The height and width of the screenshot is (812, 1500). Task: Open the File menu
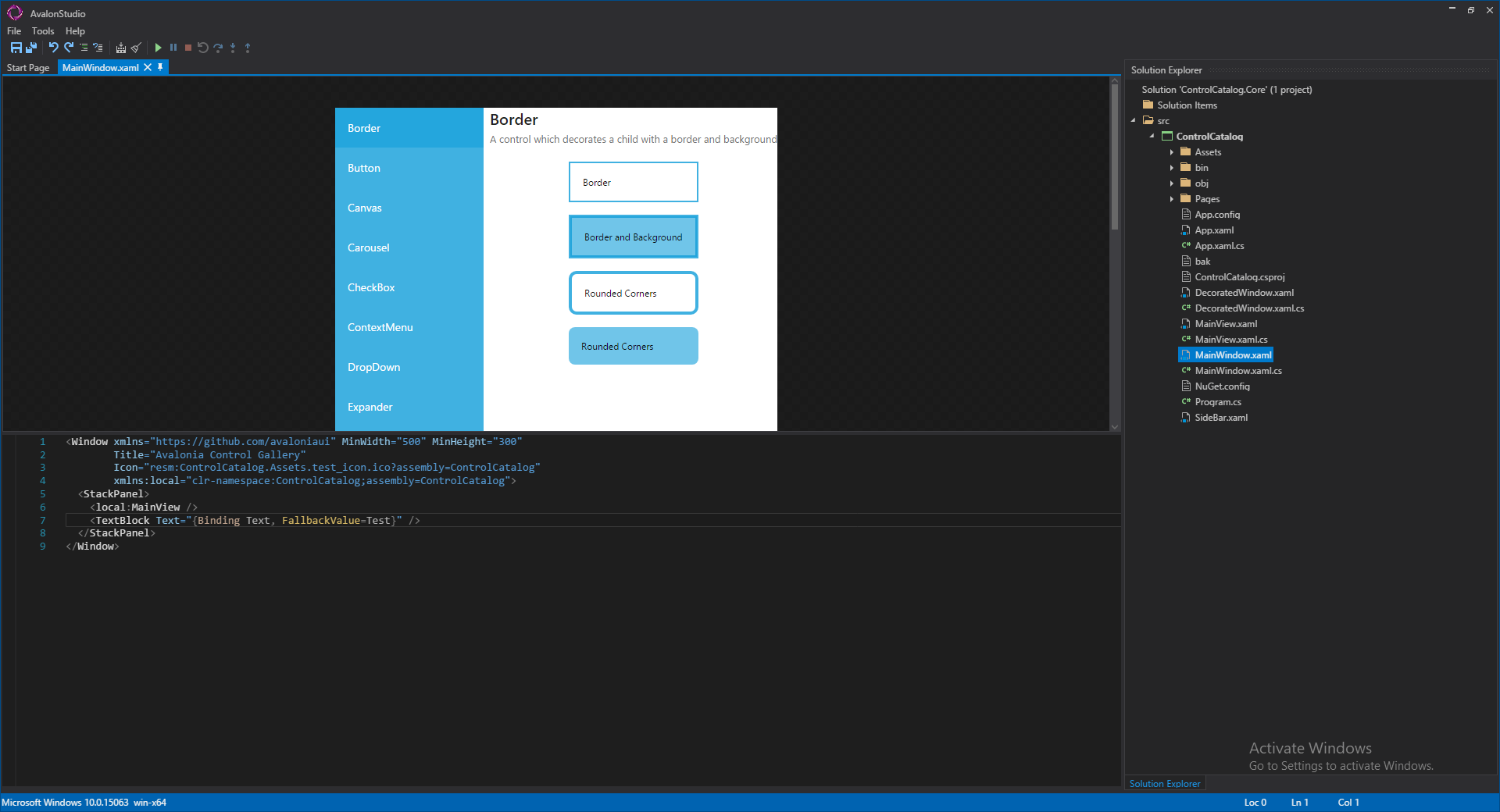pos(14,31)
